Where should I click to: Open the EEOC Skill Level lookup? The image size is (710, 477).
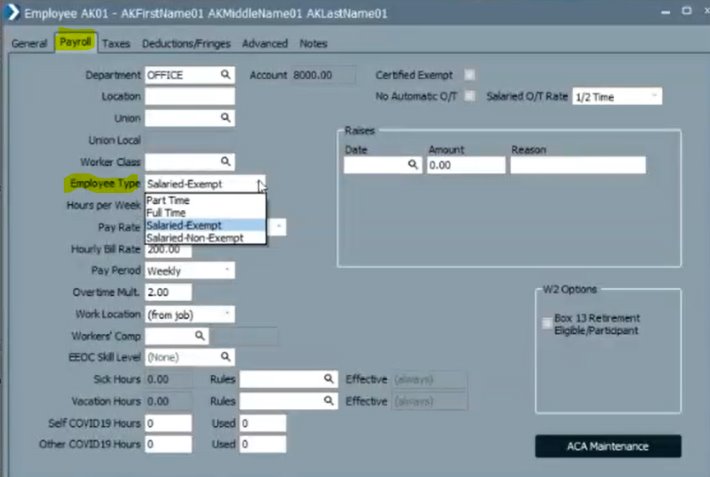[x=227, y=357]
